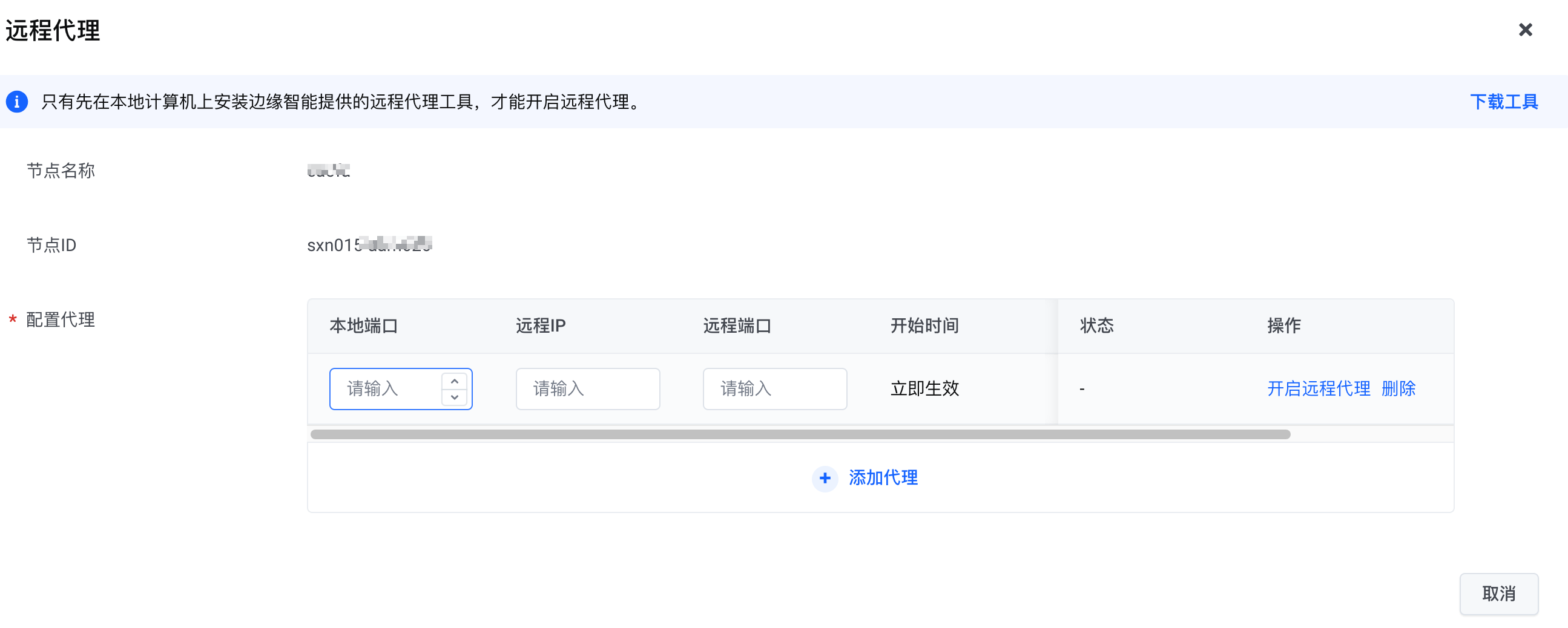Click the 状态 column header
Screen dimensions: 1568x628
[x=1097, y=326]
